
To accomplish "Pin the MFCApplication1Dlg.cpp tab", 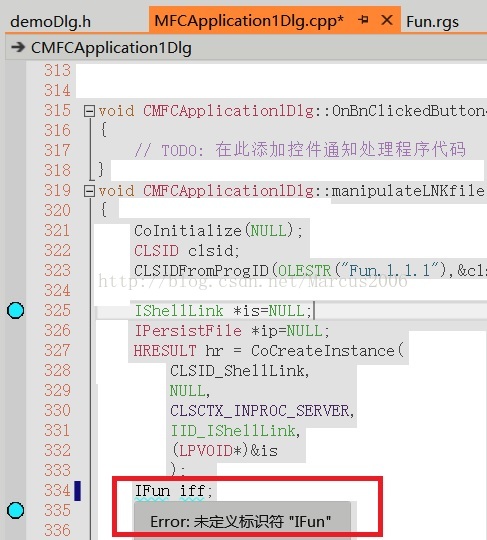I will pyautogui.click(x=363, y=20).
